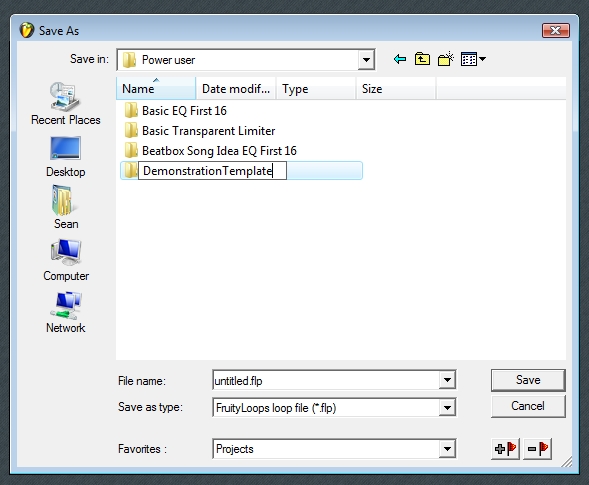Add current folder to favorites flag
This screenshot has height=485, width=589.
[x=505, y=449]
